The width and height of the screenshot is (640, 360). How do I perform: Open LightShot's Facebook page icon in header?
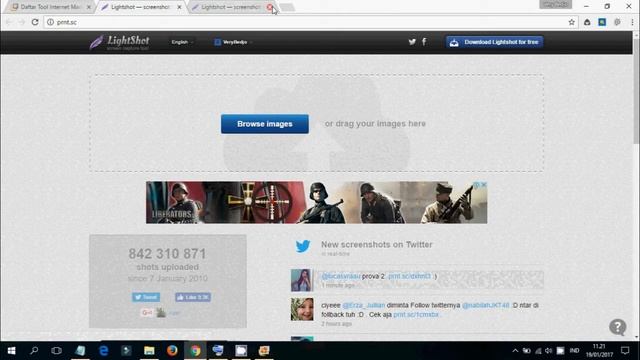click(x=424, y=42)
